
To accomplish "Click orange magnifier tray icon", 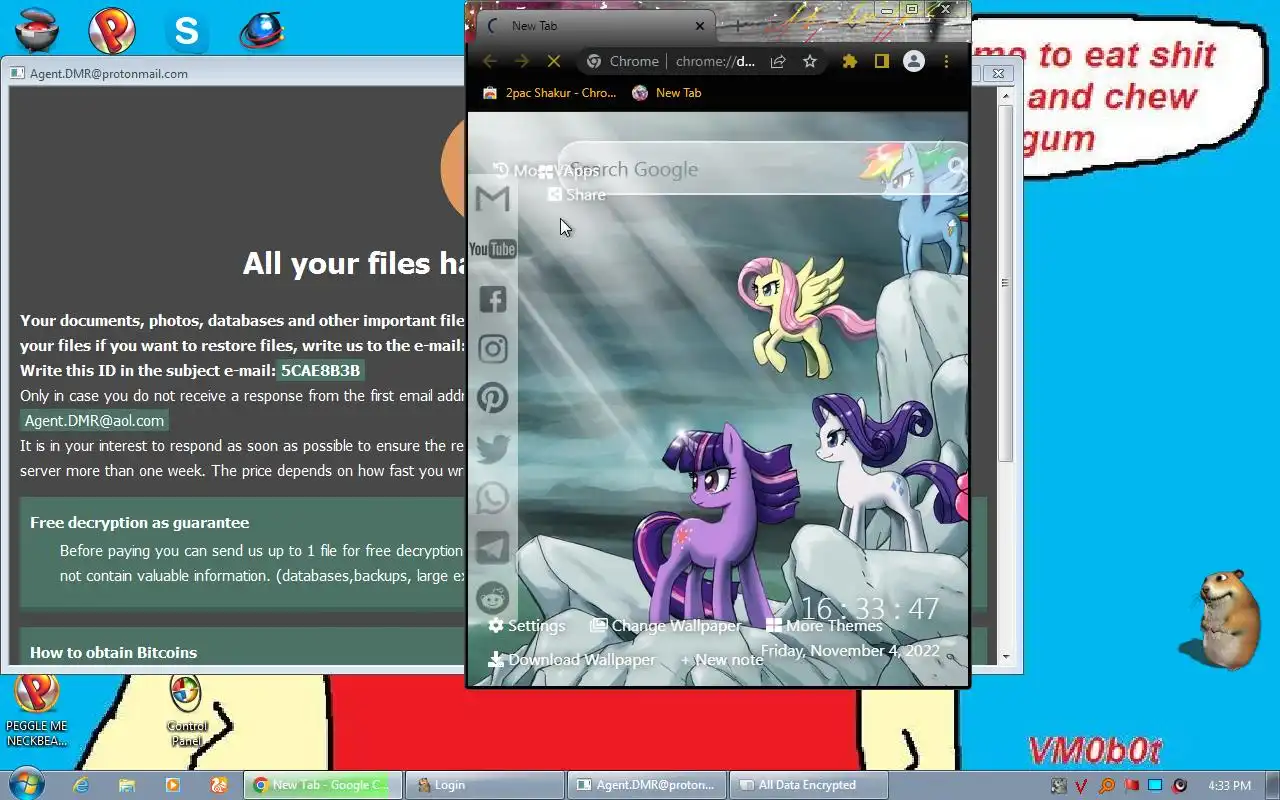I will click(1107, 785).
